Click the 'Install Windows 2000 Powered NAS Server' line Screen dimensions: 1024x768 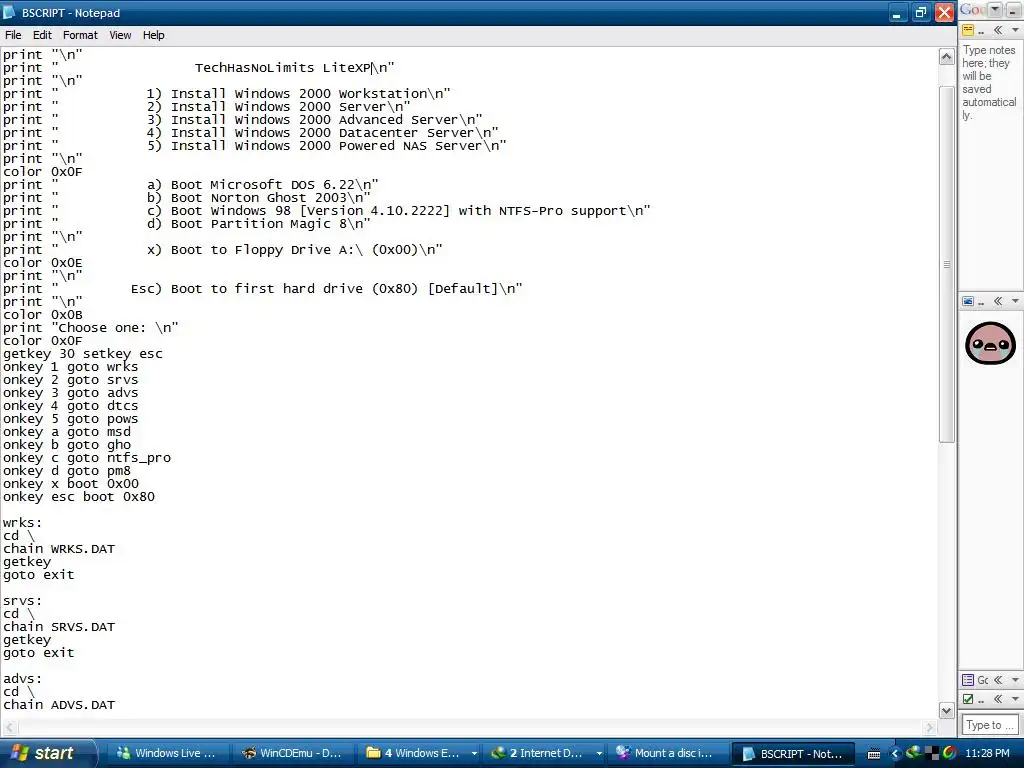click(255, 146)
